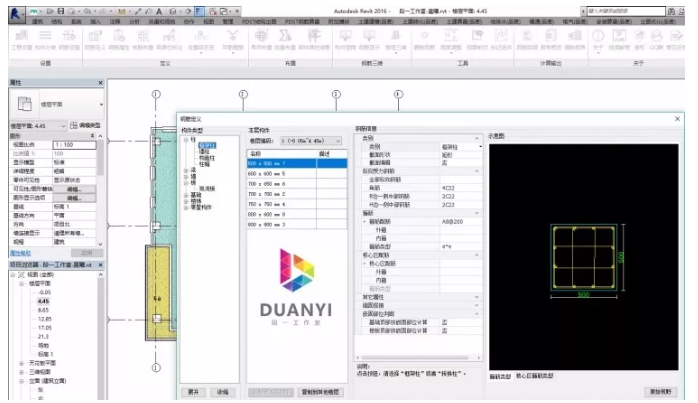
Task: Select 构造柱 in component type tree
Action: [x=207, y=158]
